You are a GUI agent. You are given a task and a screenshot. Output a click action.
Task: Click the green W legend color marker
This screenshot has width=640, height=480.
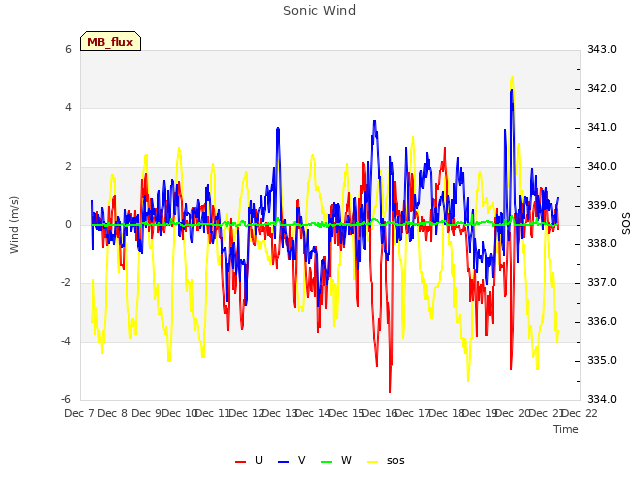point(327,462)
